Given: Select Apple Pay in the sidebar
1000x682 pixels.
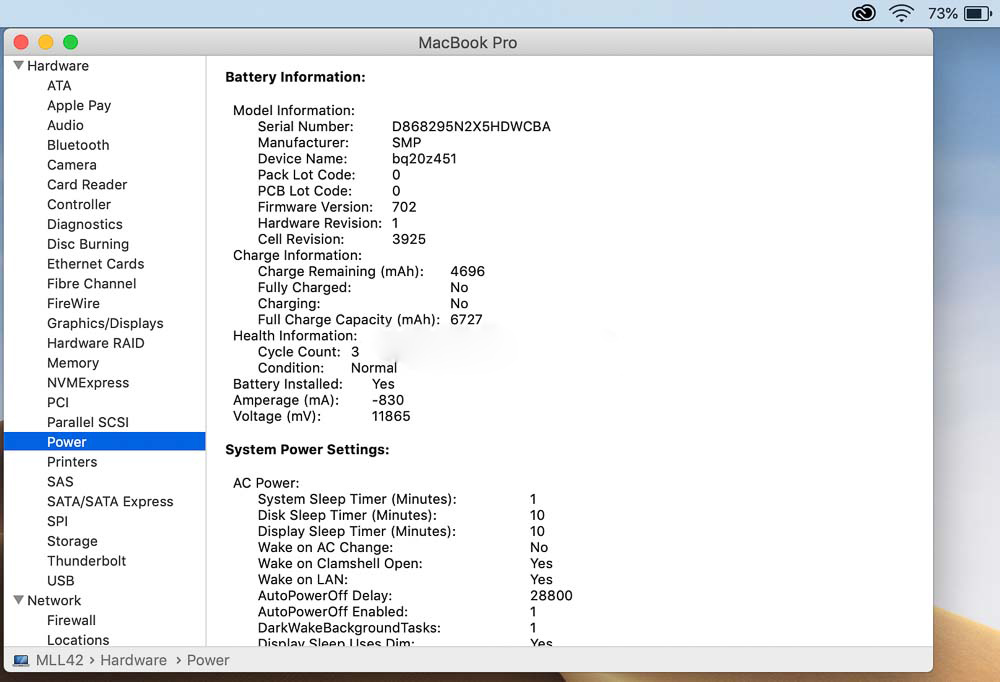Looking at the screenshot, I should click(79, 105).
